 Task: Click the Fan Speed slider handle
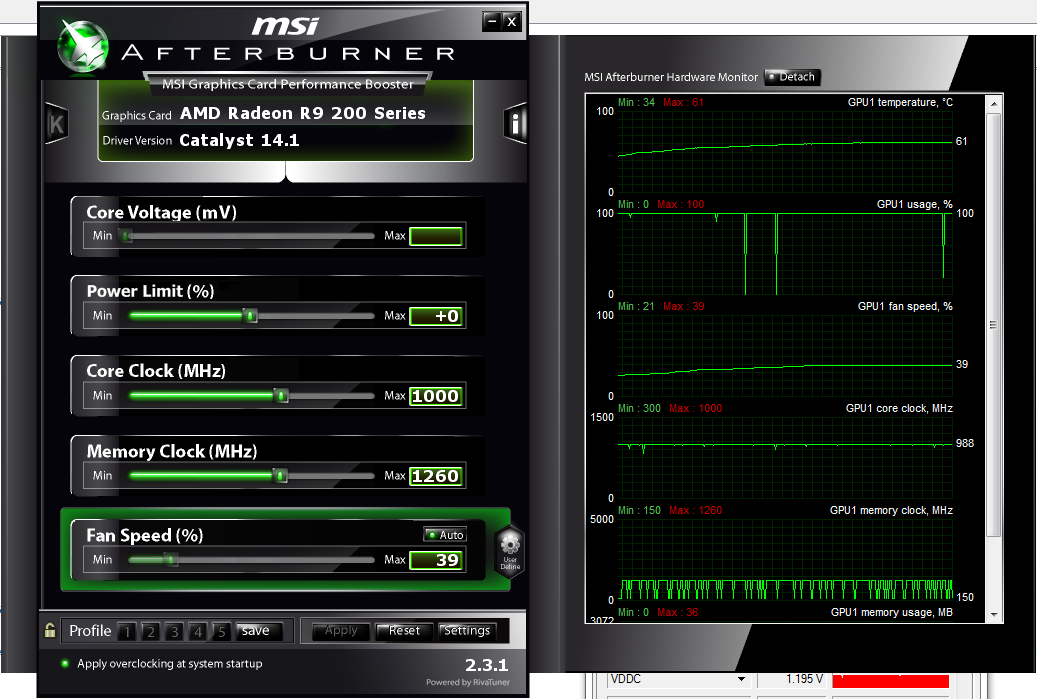click(x=171, y=560)
